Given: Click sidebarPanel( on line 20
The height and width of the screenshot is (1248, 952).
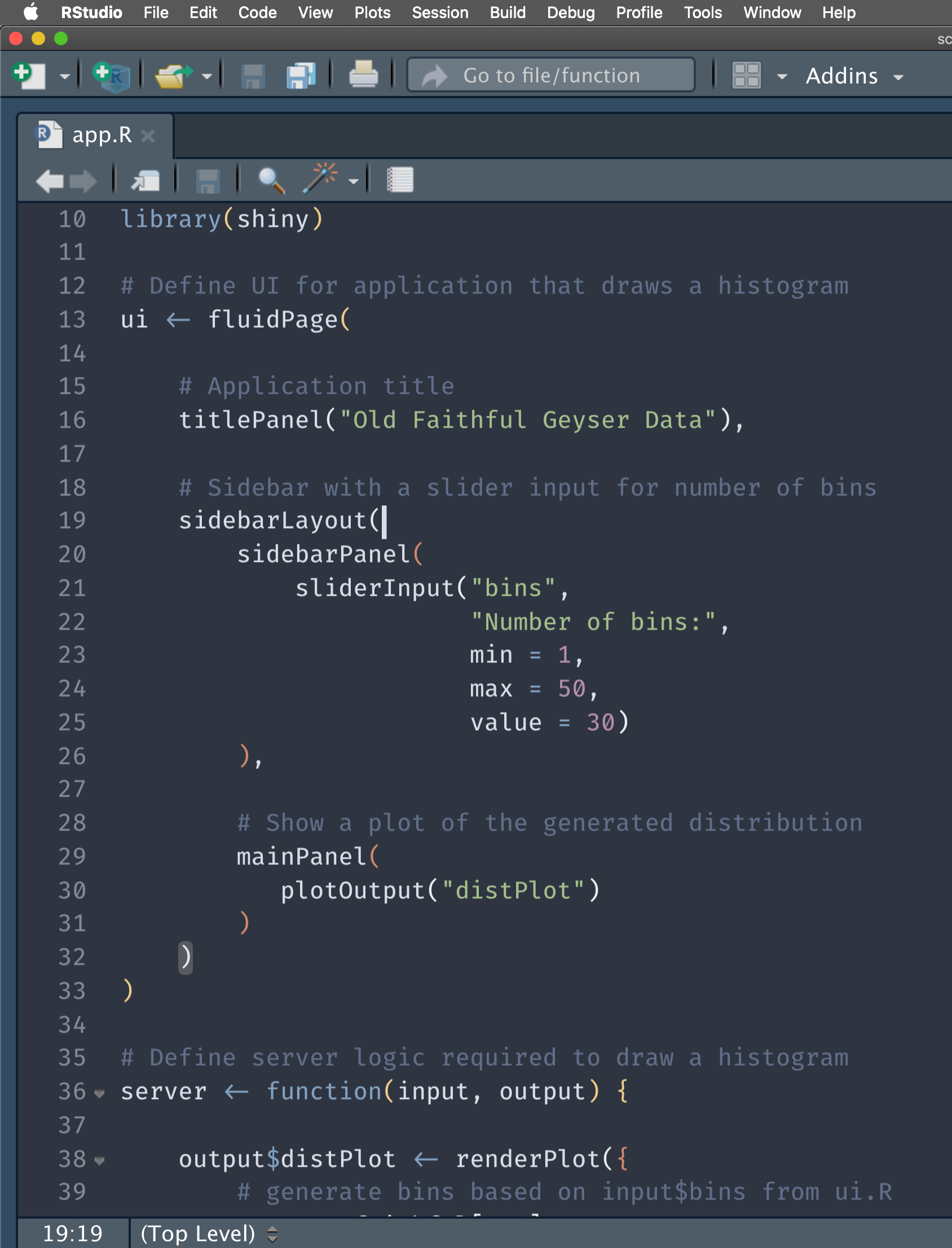Looking at the screenshot, I should [330, 554].
